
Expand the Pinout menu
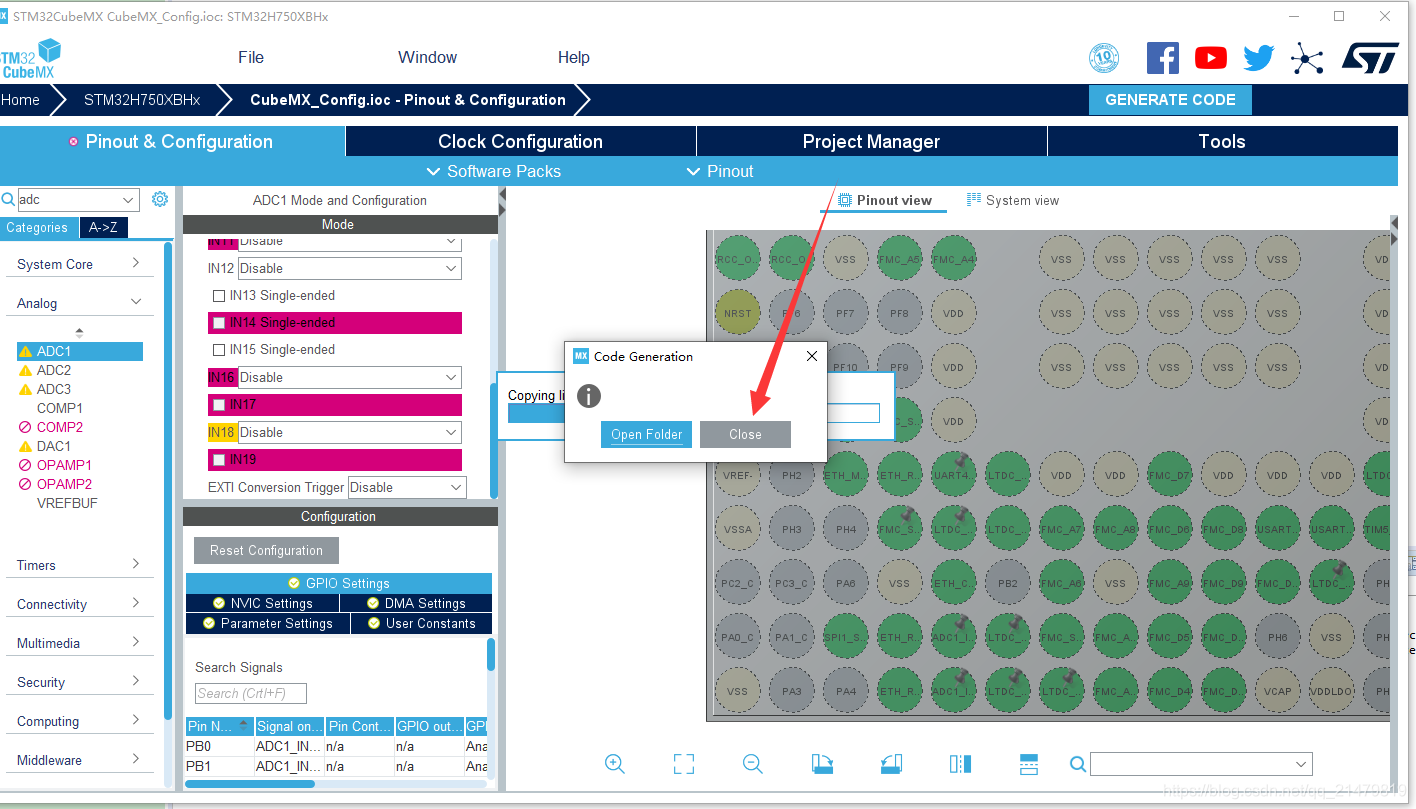click(x=720, y=171)
